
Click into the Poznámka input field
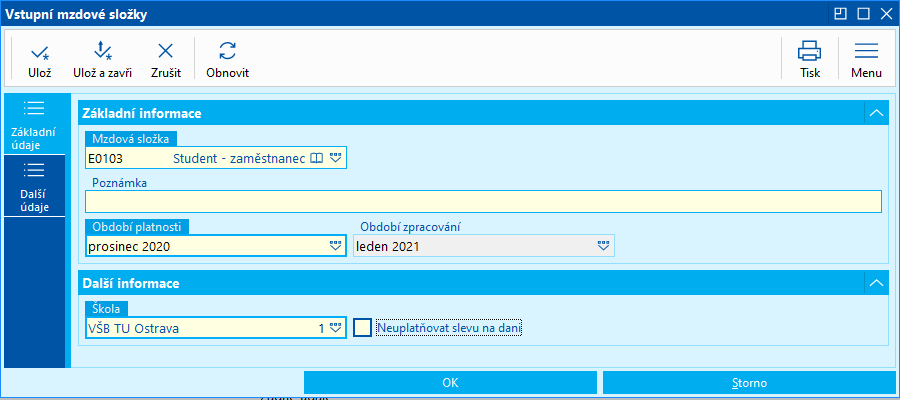click(x=483, y=202)
